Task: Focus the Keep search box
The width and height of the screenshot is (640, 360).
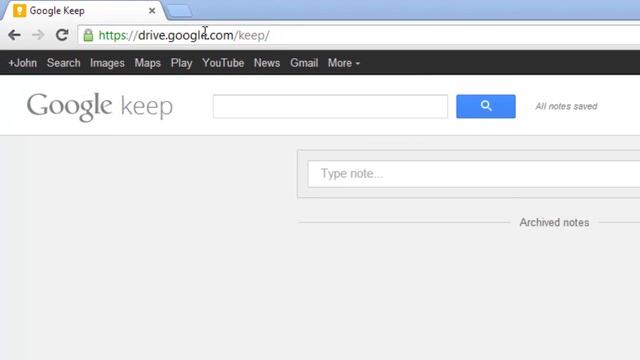Action: tap(330, 107)
